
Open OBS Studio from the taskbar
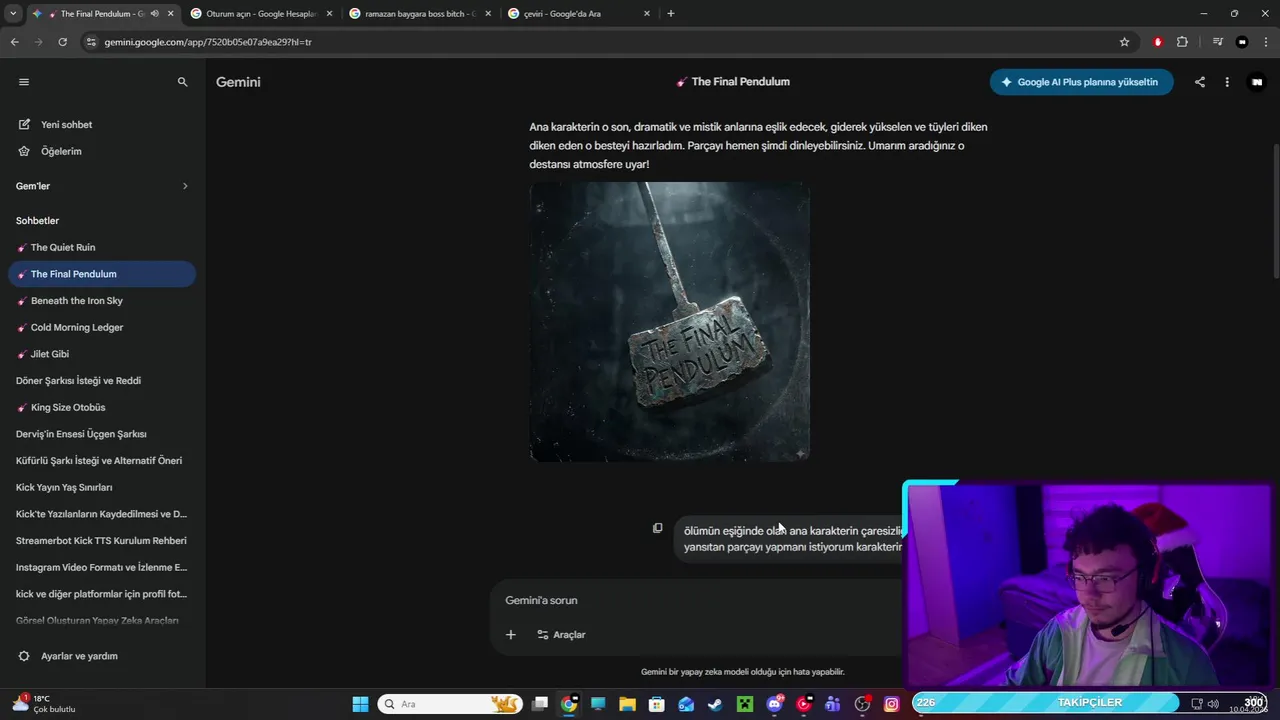tap(862, 704)
